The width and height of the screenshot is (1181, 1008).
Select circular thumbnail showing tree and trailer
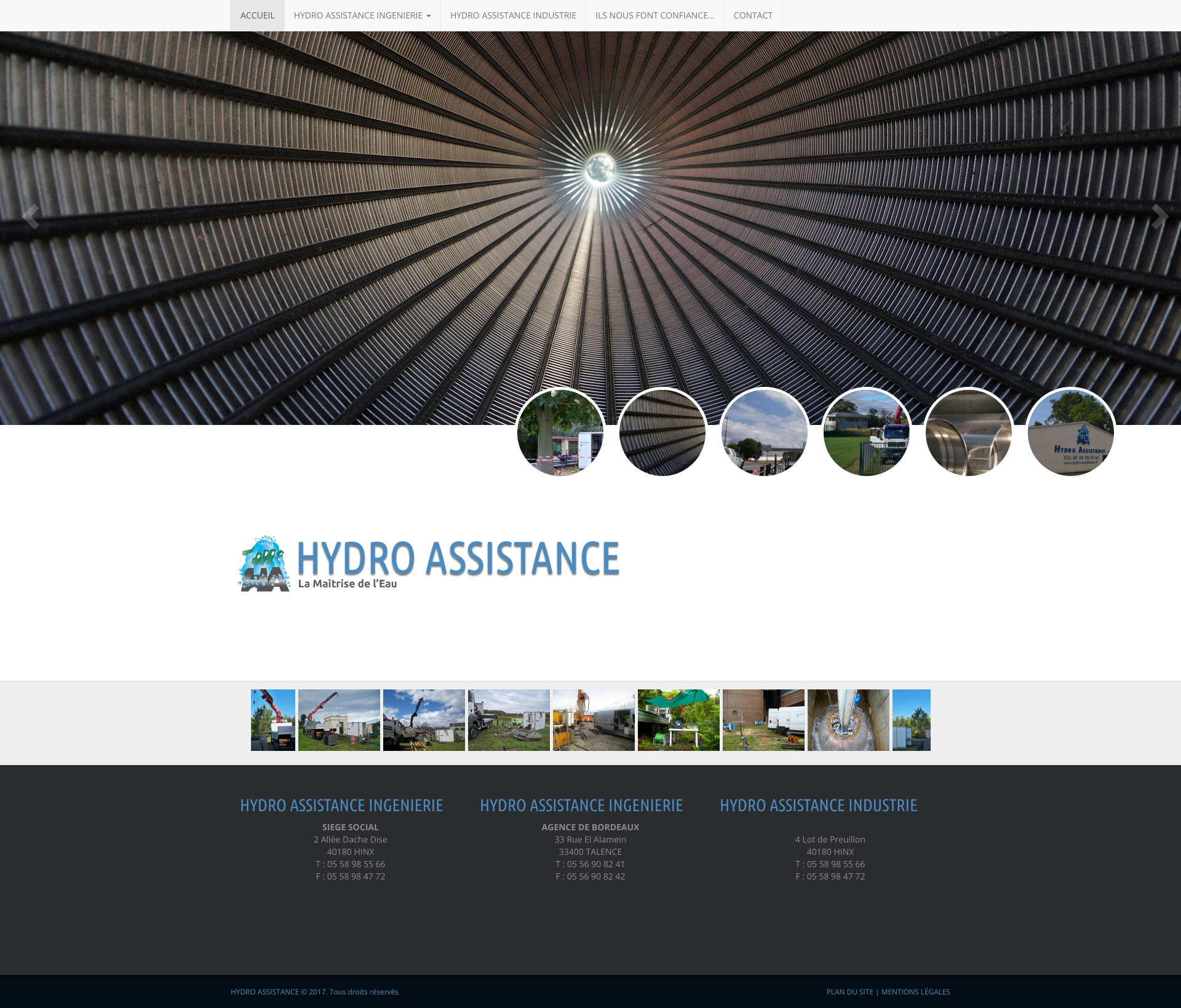coord(560,432)
